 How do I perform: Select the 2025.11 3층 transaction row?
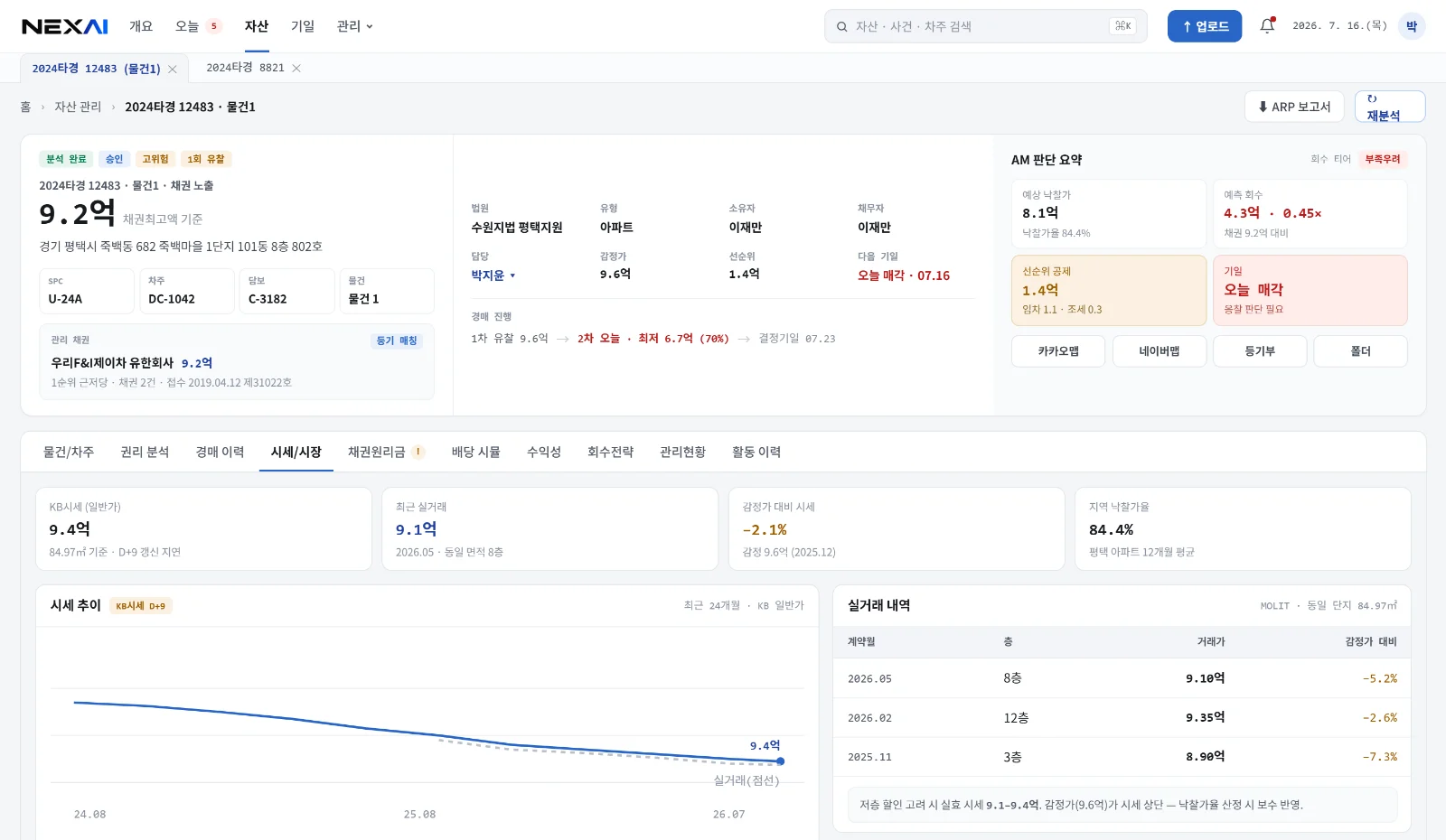point(1120,757)
